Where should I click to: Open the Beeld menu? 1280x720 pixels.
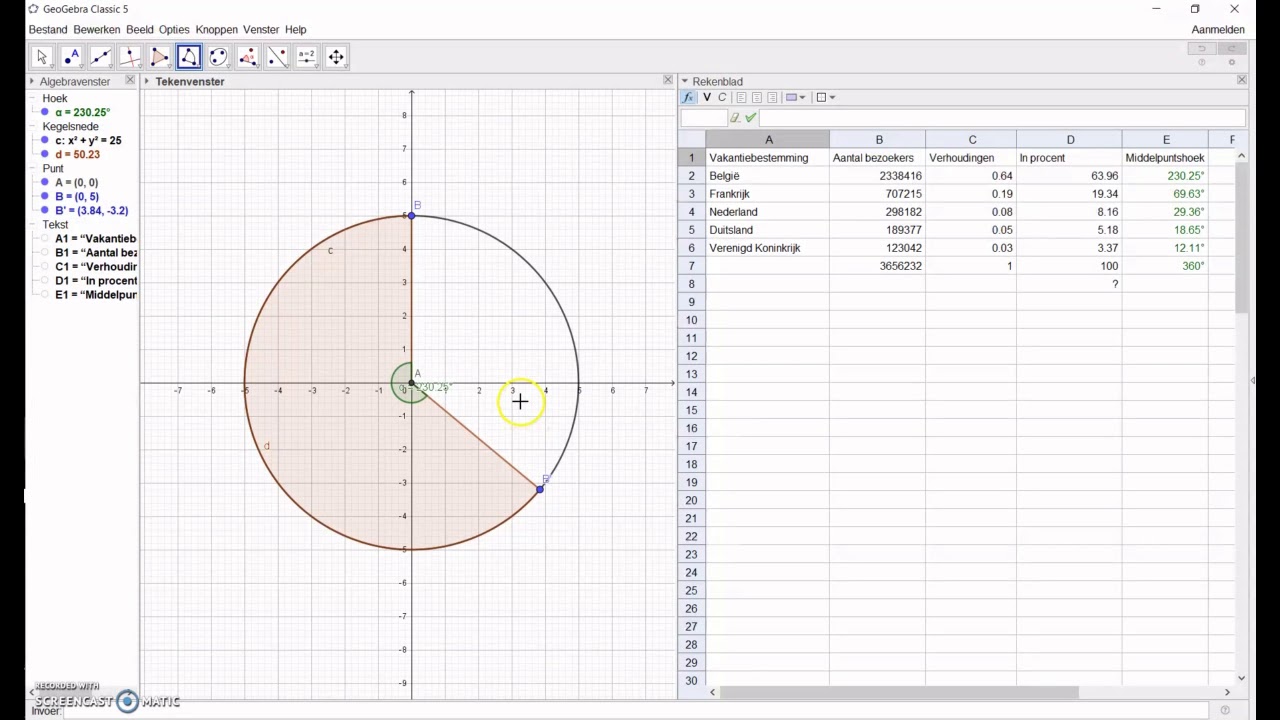[140, 30]
